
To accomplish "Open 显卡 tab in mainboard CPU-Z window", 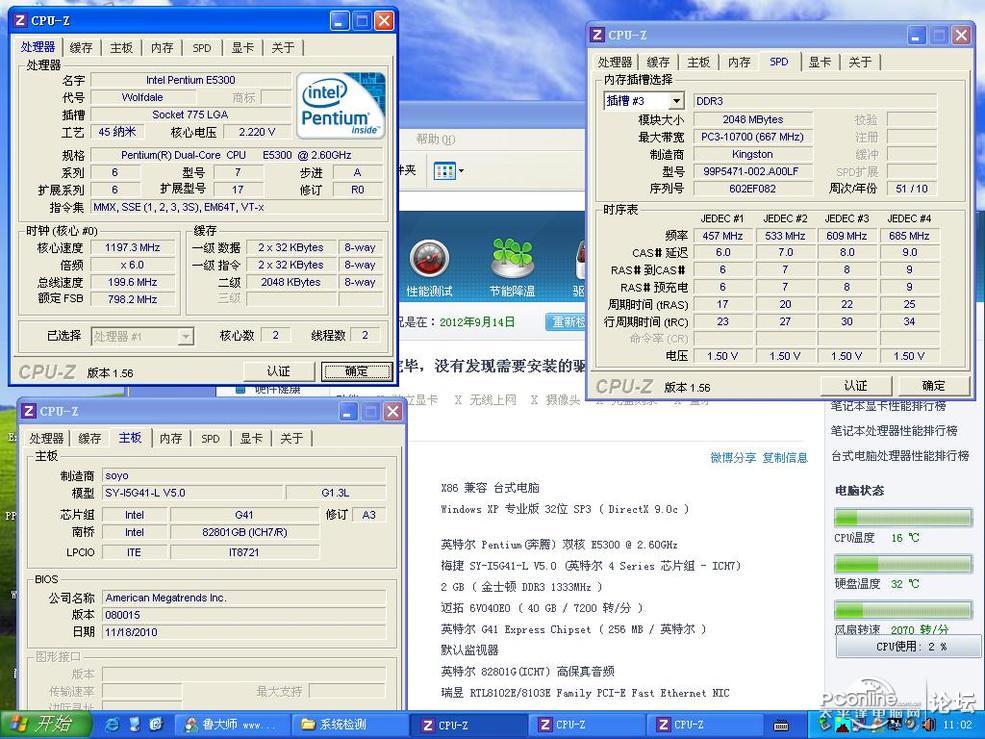I will point(251,439).
